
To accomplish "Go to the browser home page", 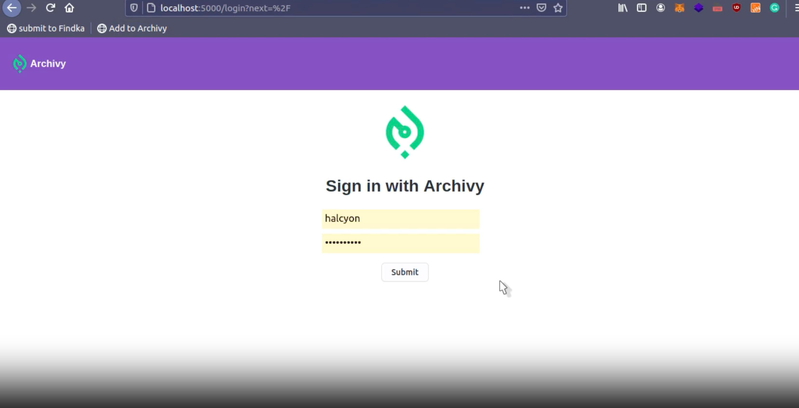I will (69, 8).
